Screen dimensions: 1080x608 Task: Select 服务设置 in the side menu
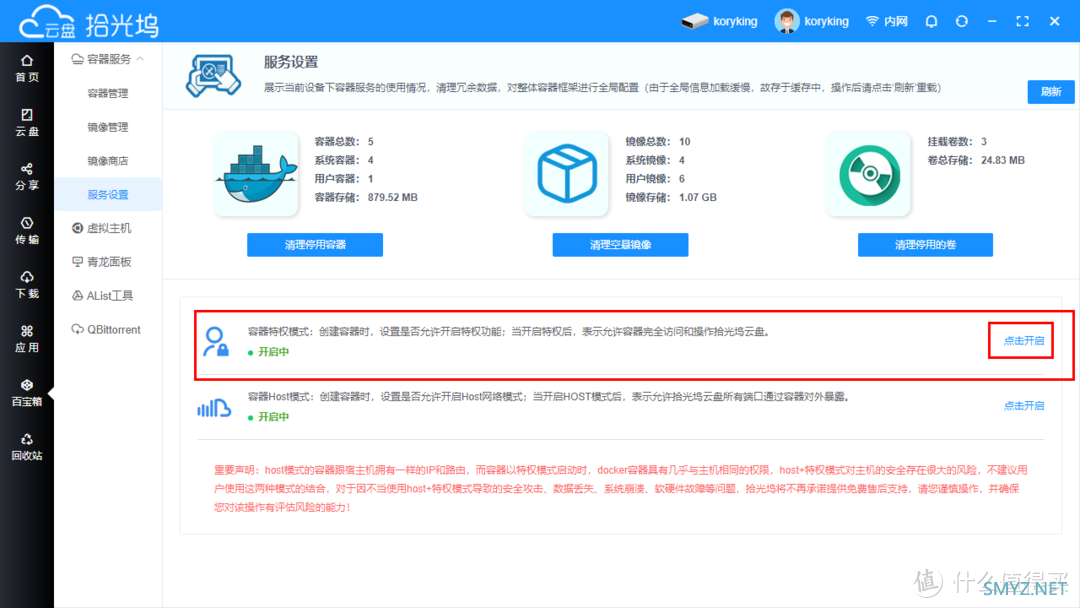pos(107,194)
